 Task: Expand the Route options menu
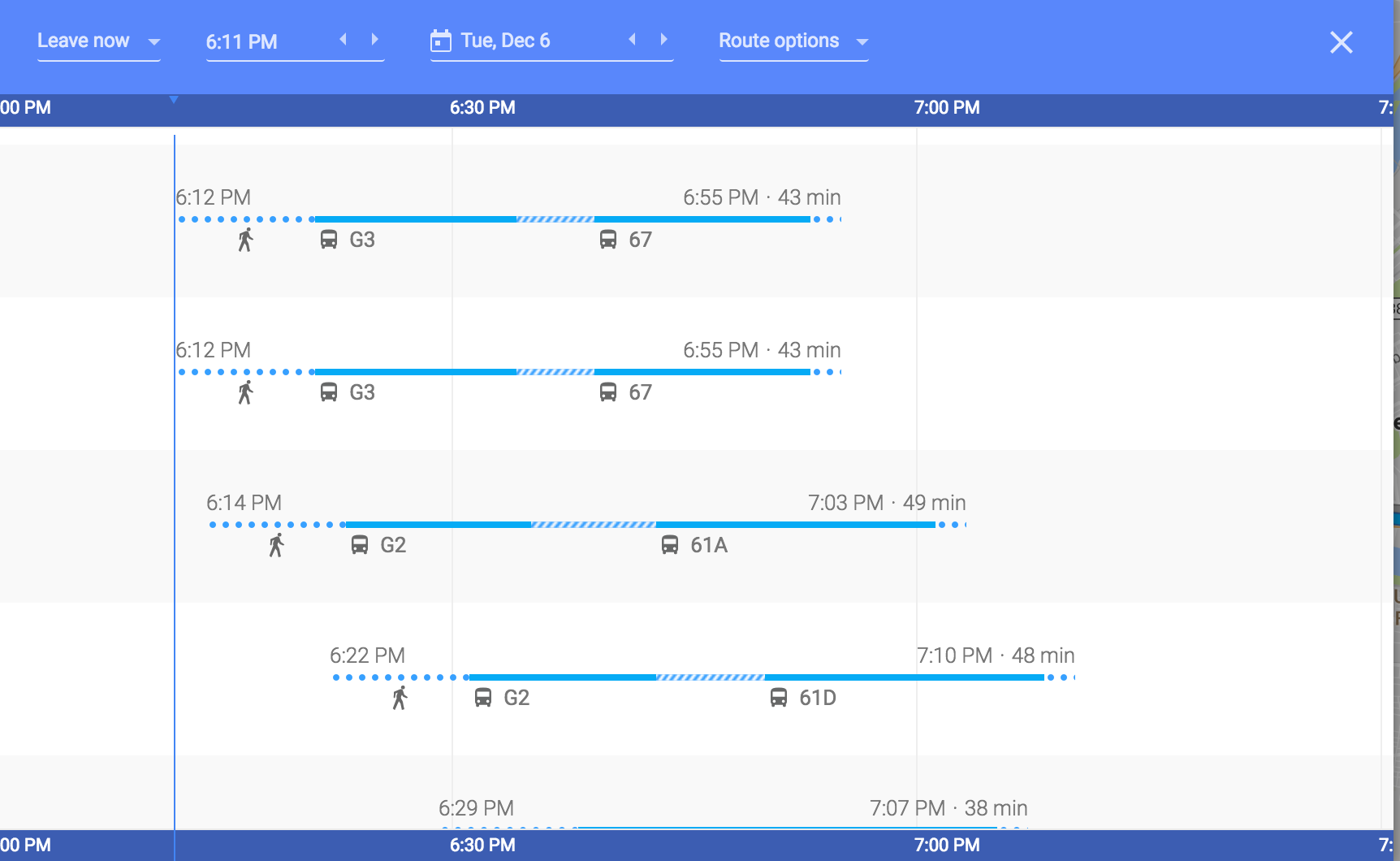pyautogui.click(x=793, y=41)
